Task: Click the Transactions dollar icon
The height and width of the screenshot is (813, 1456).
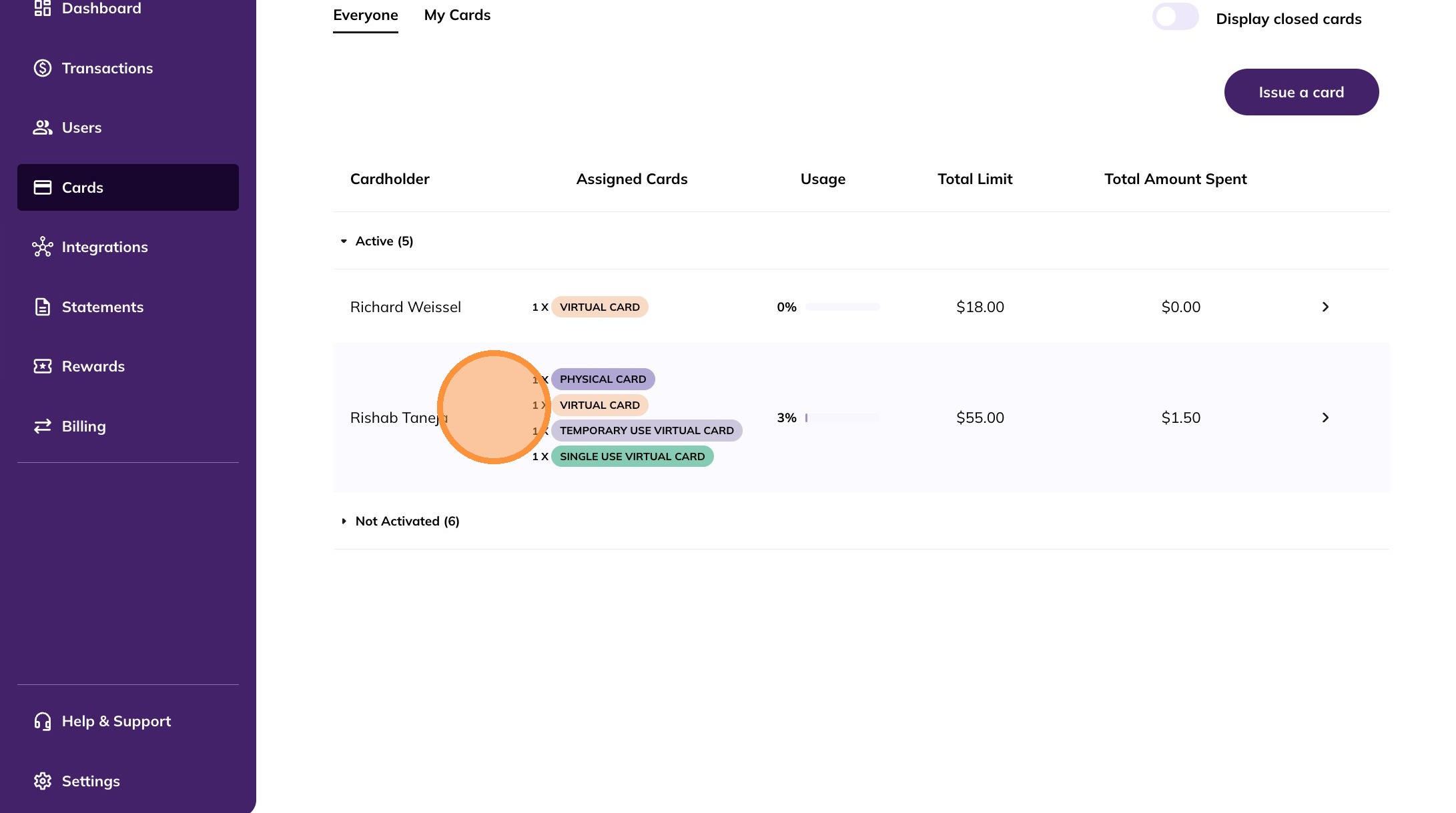Action: (x=43, y=68)
